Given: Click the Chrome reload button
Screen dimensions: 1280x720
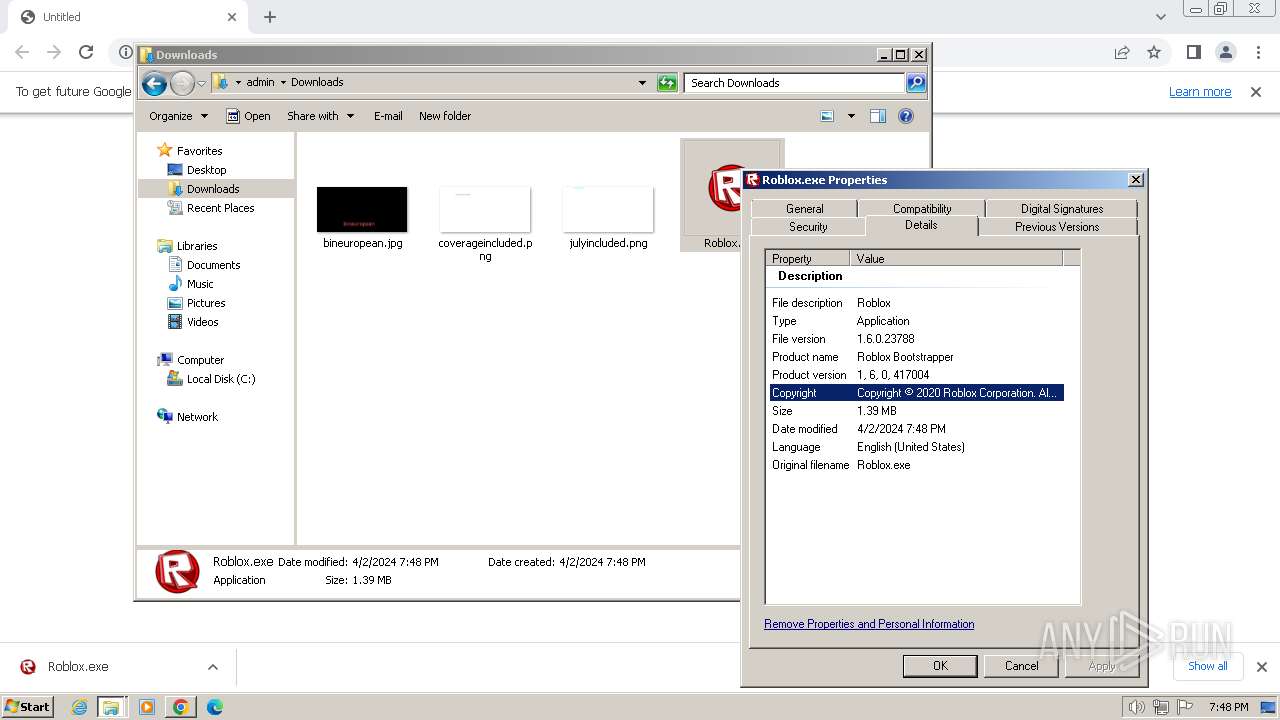Looking at the screenshot, I should [86, 52].
